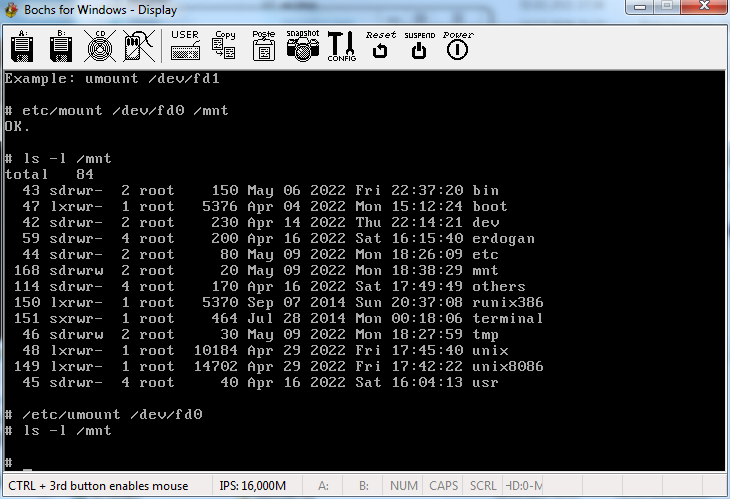Click the Paste toolbar icon
The height and width of the screenshot is (499, 730).
pos(263,46)
